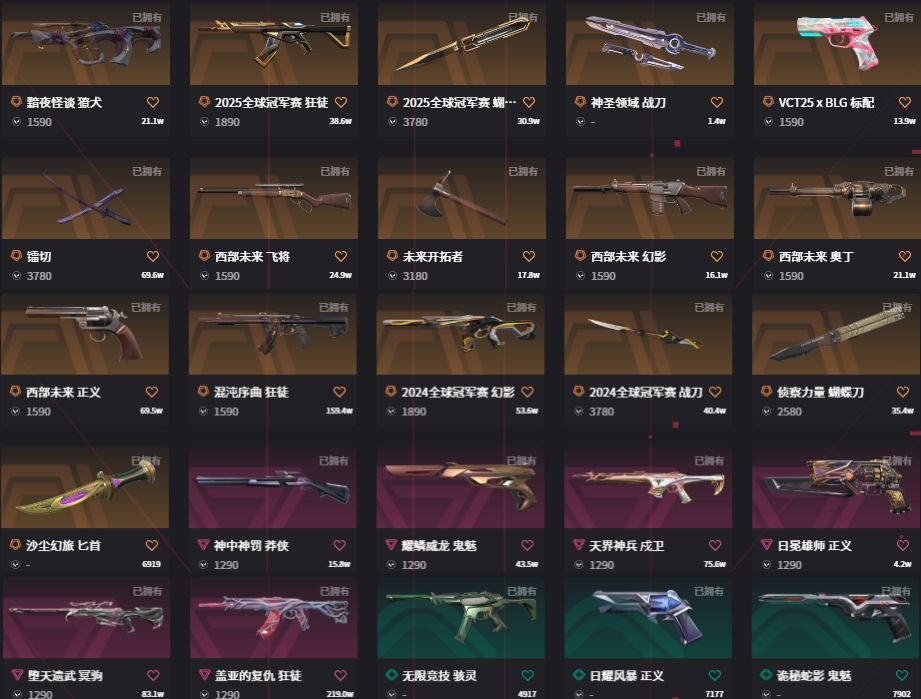The width and height of the screenshot is (921, 699).
Task: Select 2024全球冠军赛 幻影 skin name
Action: coord(458,392)
